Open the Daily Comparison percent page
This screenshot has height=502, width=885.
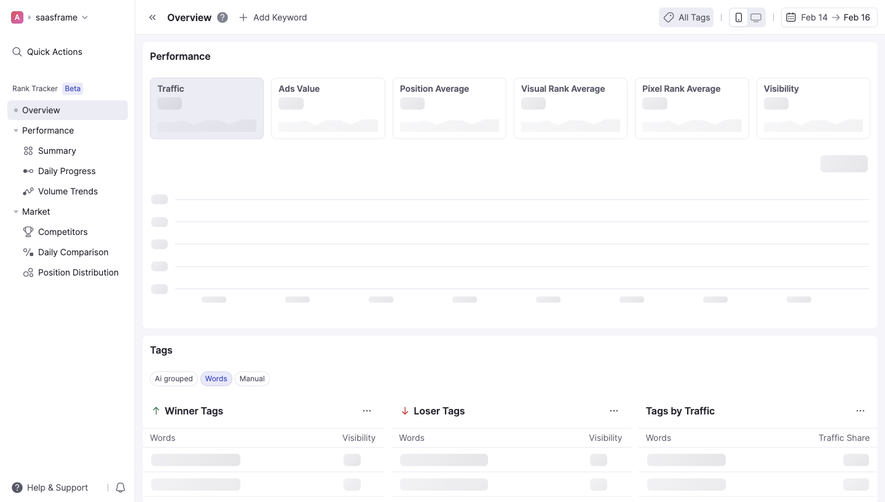65,252
